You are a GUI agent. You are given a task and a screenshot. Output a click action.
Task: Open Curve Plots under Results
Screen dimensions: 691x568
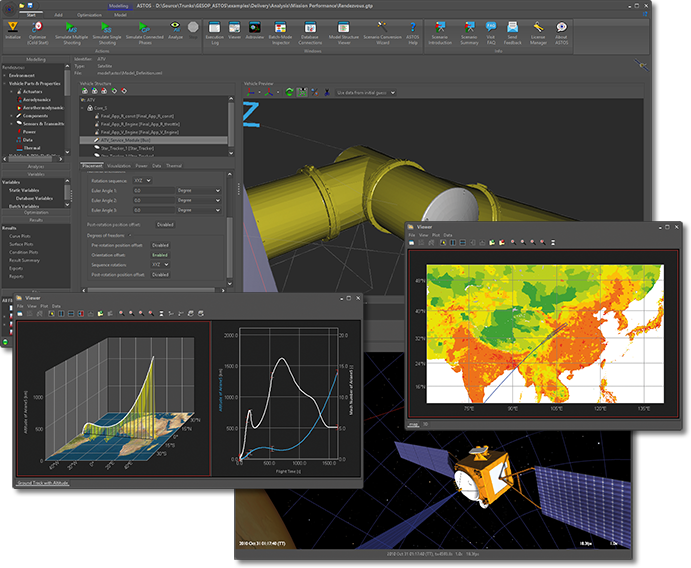20,236
